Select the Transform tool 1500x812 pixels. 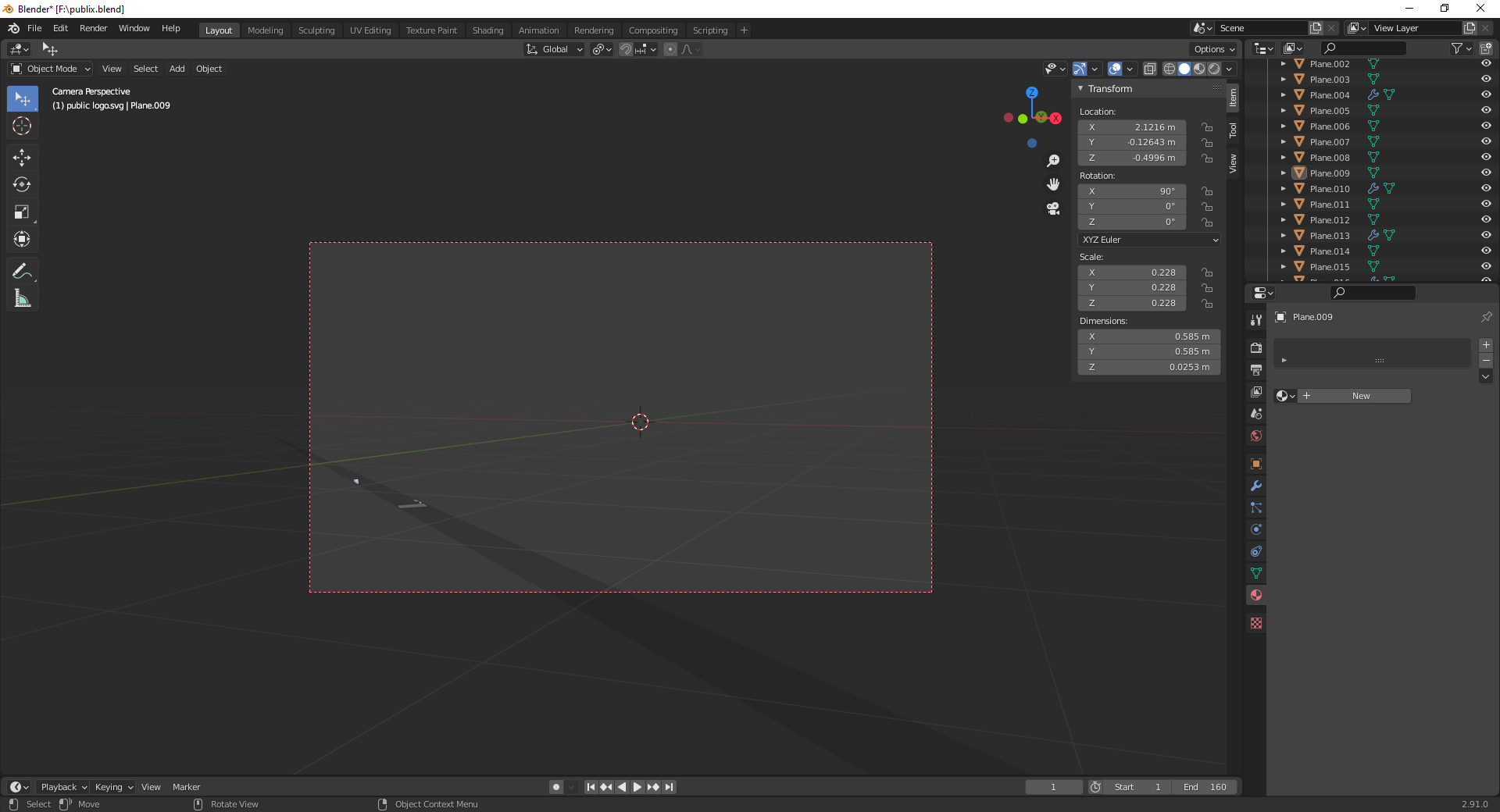22,239
